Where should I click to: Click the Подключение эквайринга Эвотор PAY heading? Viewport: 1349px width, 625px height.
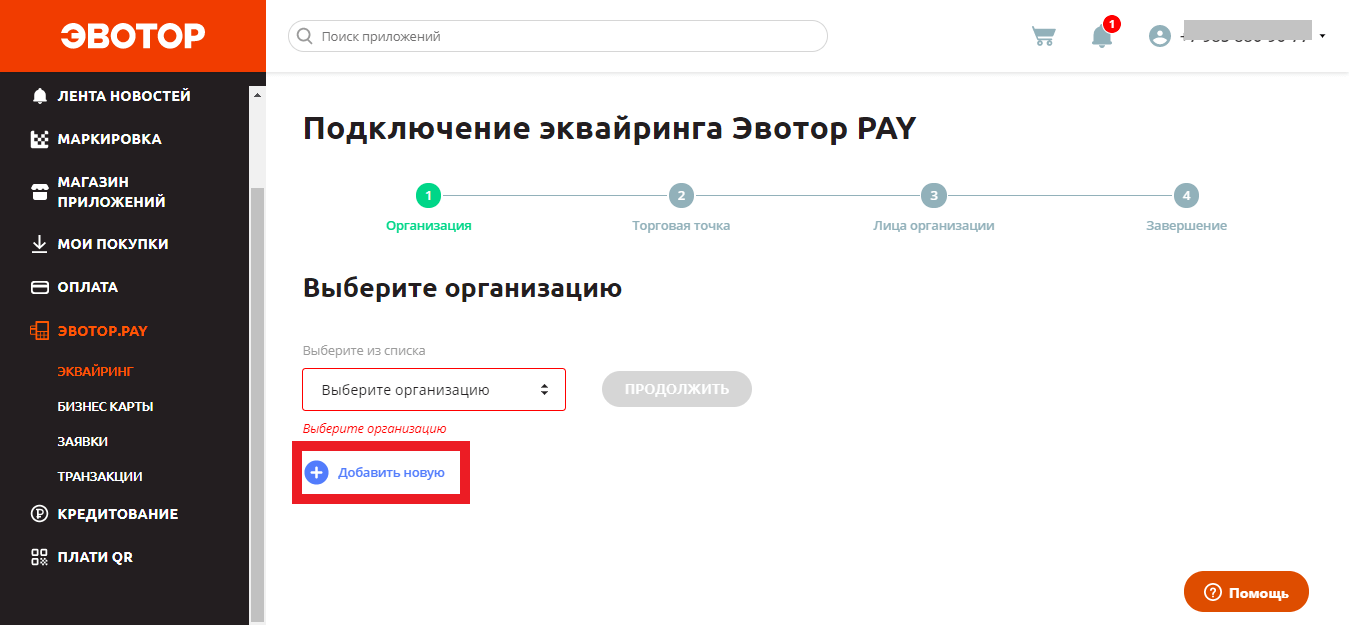click(x=609, y=129)
